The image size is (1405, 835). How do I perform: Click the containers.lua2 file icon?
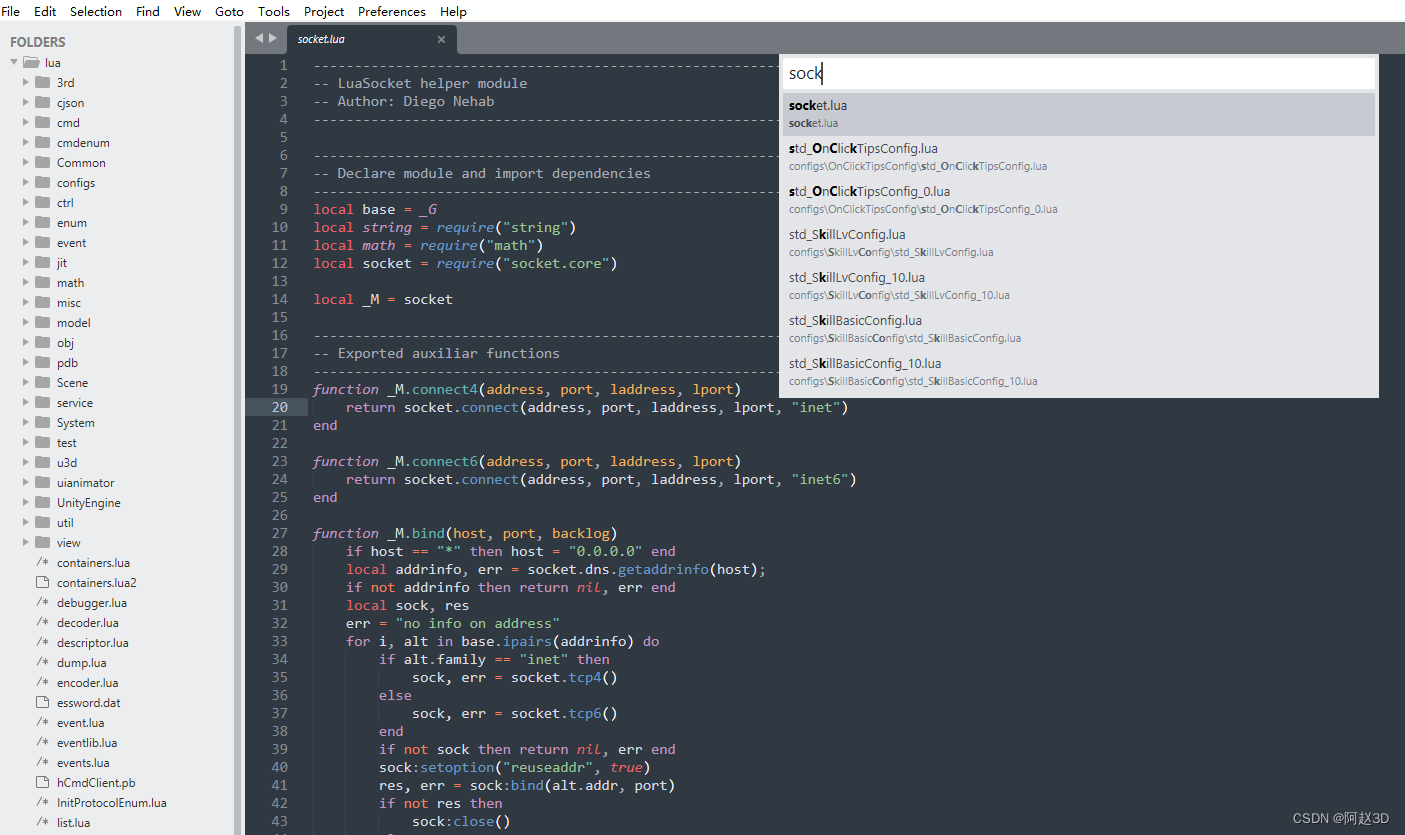(42, 582)
